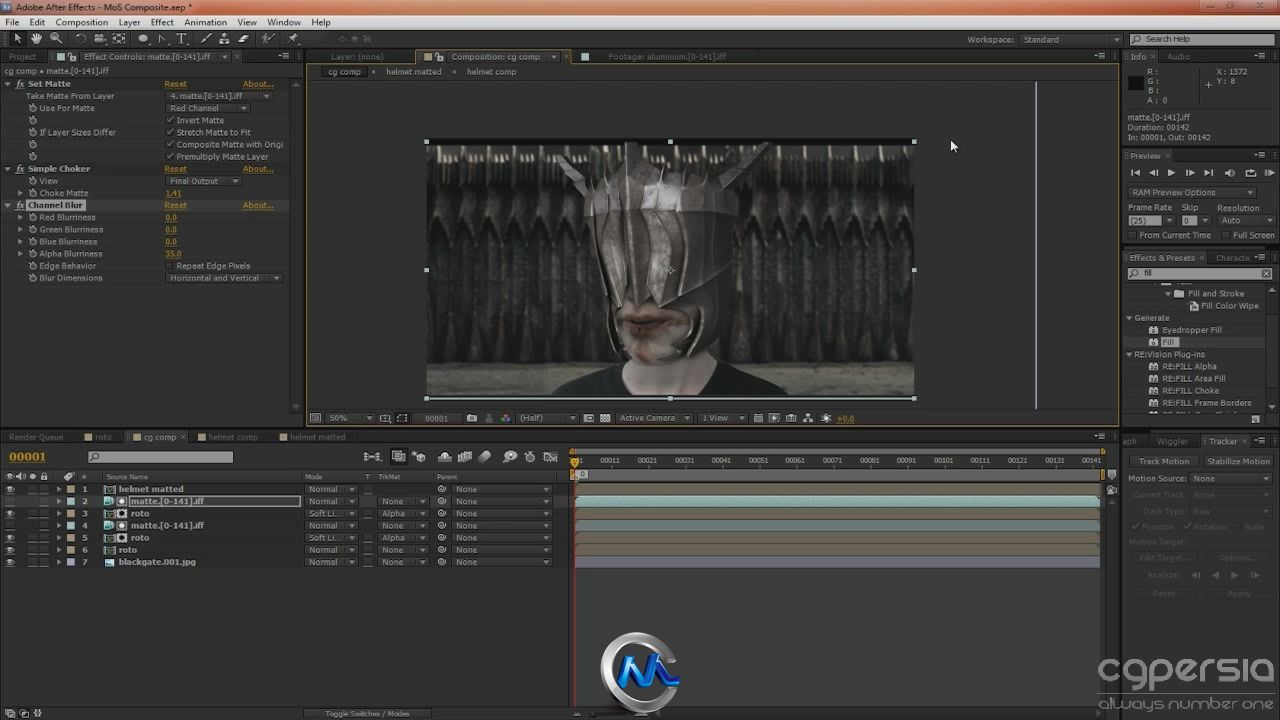This screenshot has height=720, width=1280.
Task: Toggle the Frame Blending icon in the timeline
Action: coord(464,457)
